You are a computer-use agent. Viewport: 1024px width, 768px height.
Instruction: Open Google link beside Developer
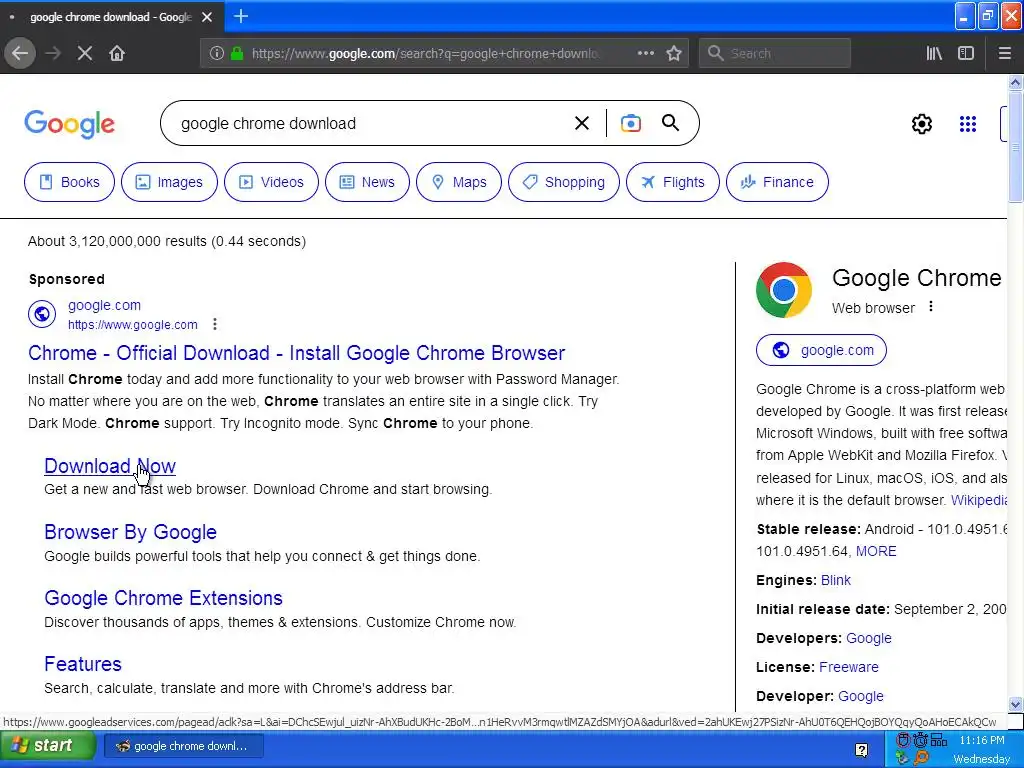[x=861, y=696]
